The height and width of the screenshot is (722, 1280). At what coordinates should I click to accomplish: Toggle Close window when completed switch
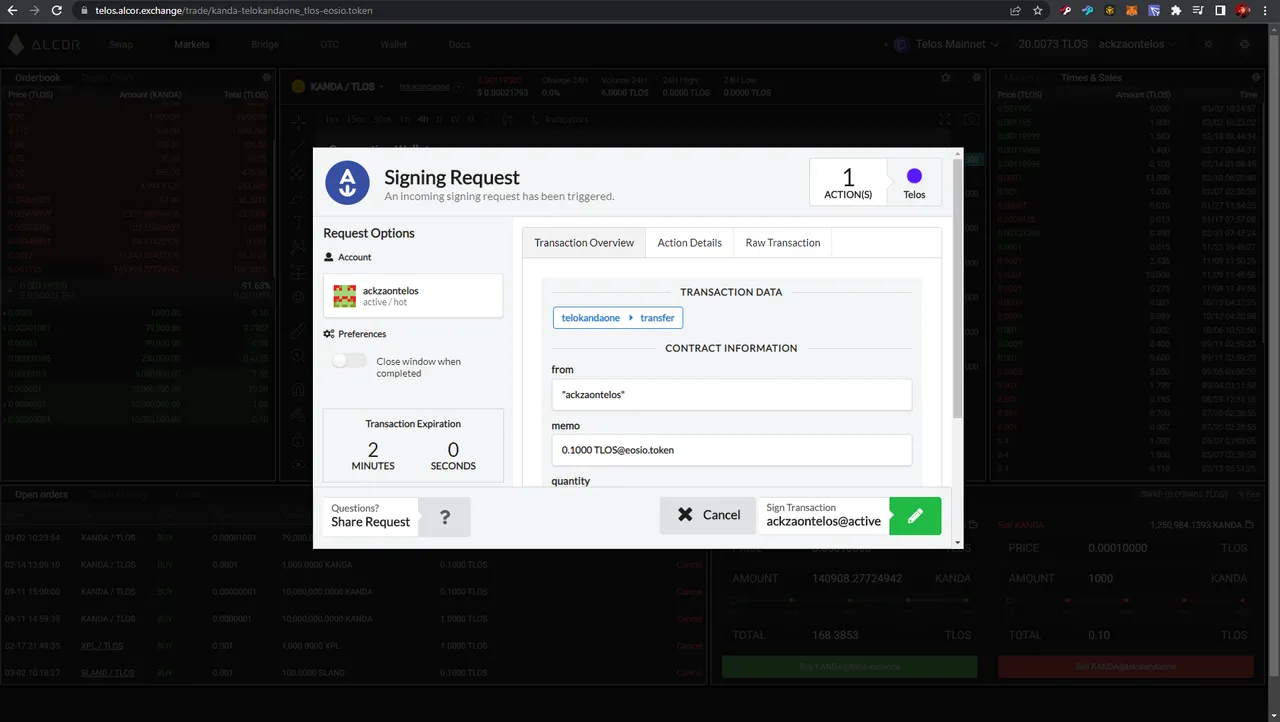coord(349,361)
